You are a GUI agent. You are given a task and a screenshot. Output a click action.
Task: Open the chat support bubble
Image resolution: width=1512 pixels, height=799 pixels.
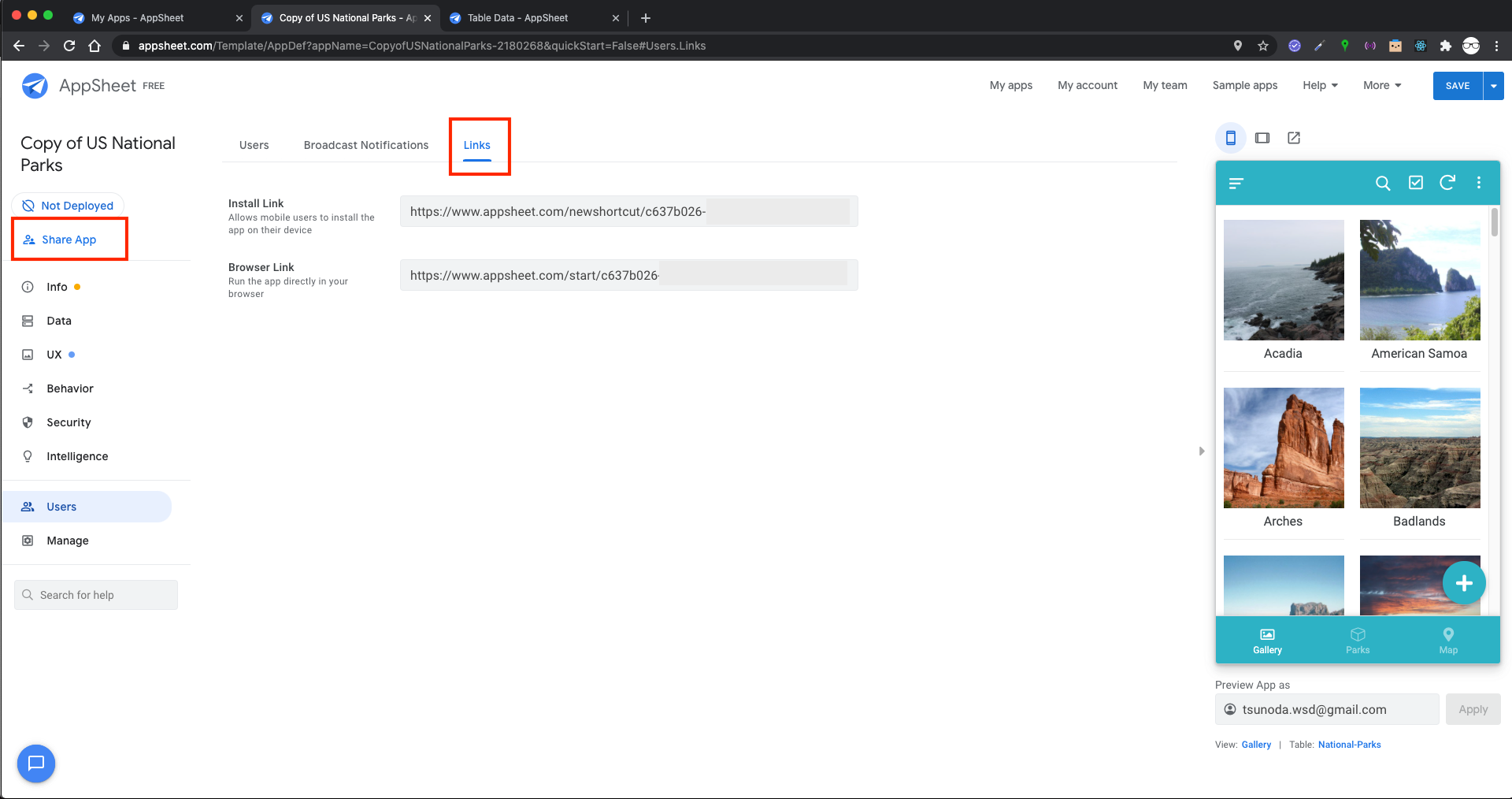click(x=36, y=764)
